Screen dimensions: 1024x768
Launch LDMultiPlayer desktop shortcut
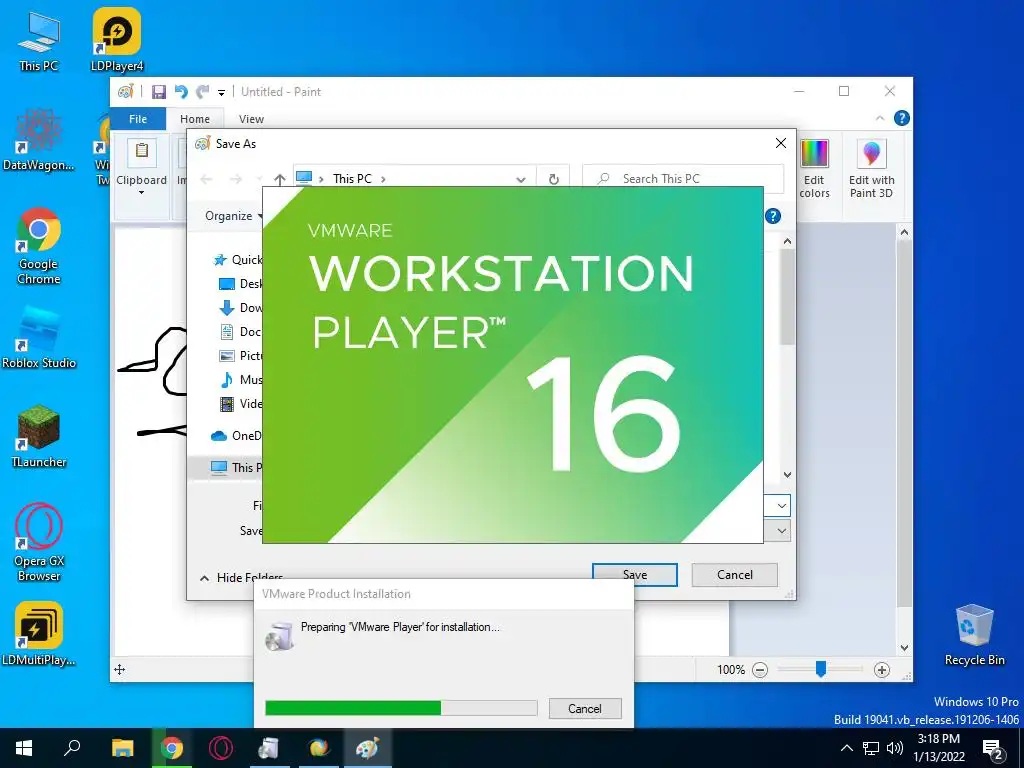pos(39,634)
